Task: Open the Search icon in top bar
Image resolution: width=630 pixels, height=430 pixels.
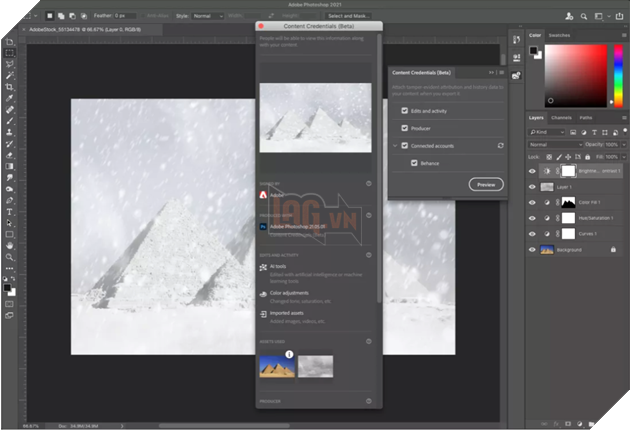Action: (x=584, y=16)
